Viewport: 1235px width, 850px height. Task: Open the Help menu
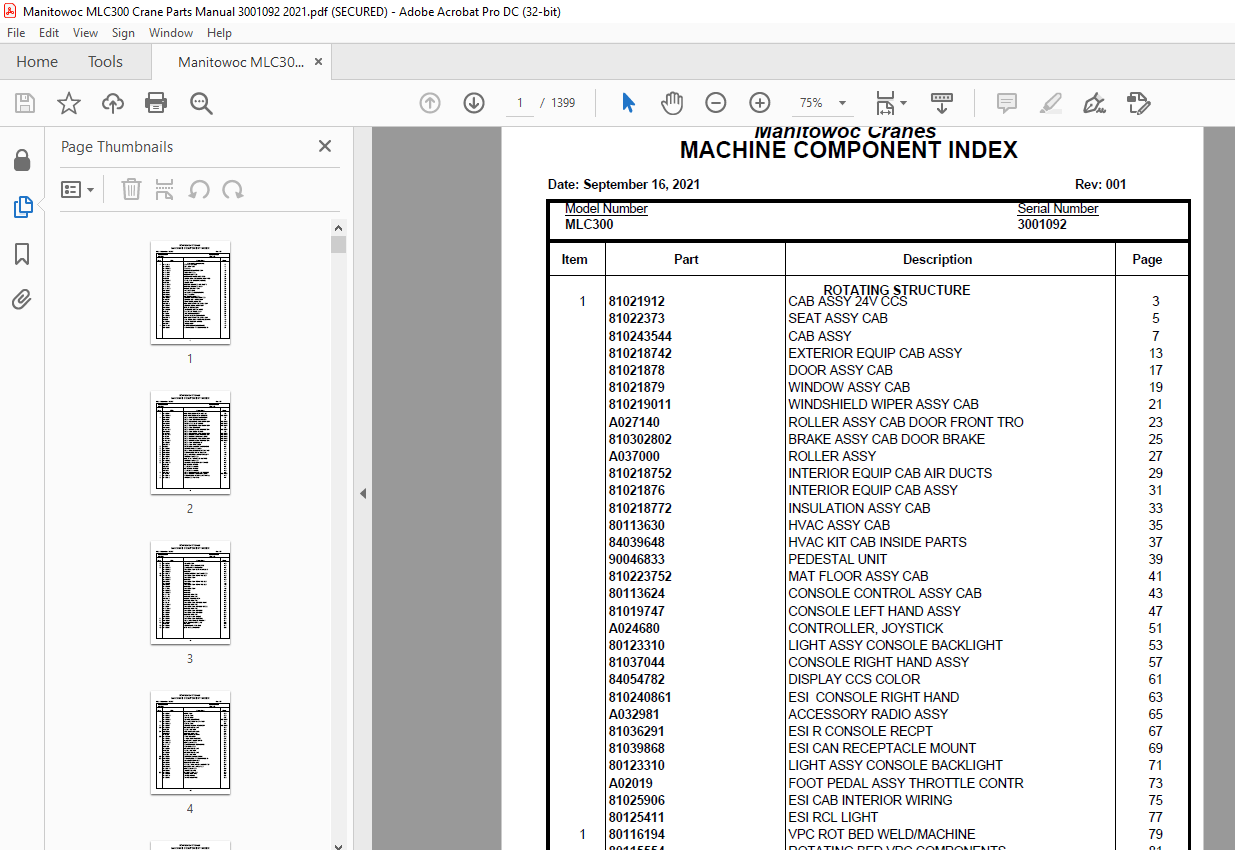[x=219, y=33]
